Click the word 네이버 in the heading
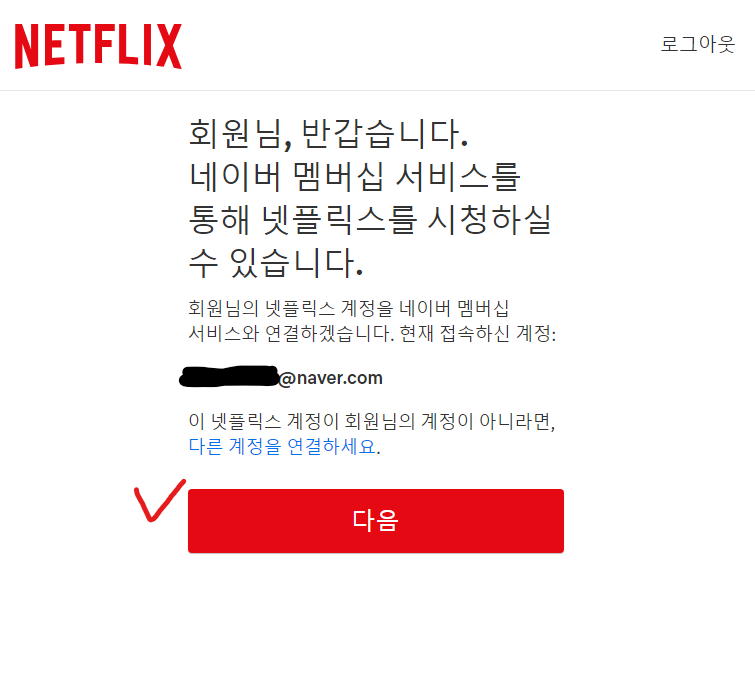 click(234, 176)
